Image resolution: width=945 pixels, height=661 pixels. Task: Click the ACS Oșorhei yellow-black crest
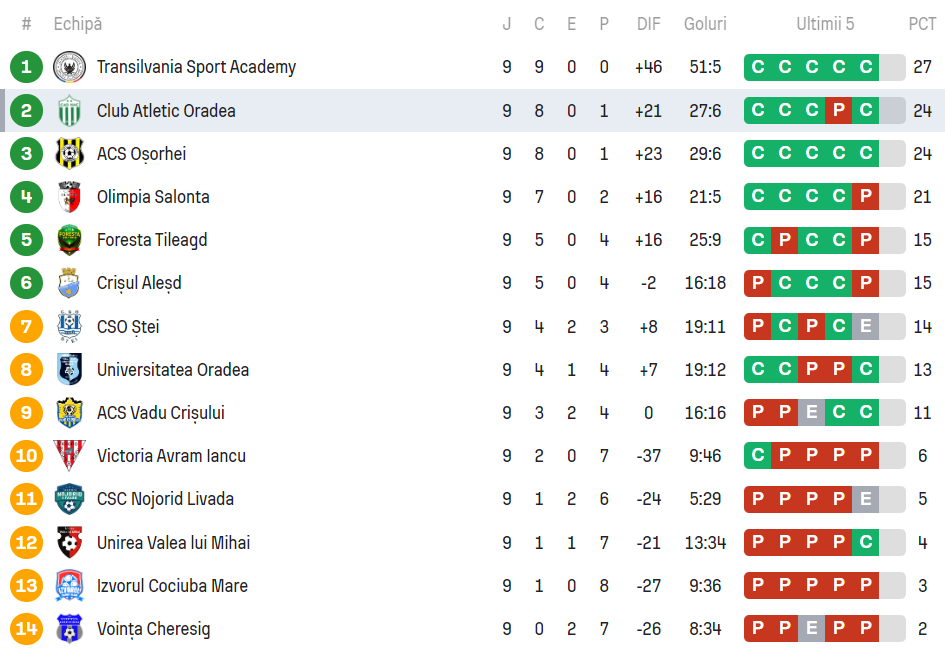pyautogui.click(x=69, y=154)
